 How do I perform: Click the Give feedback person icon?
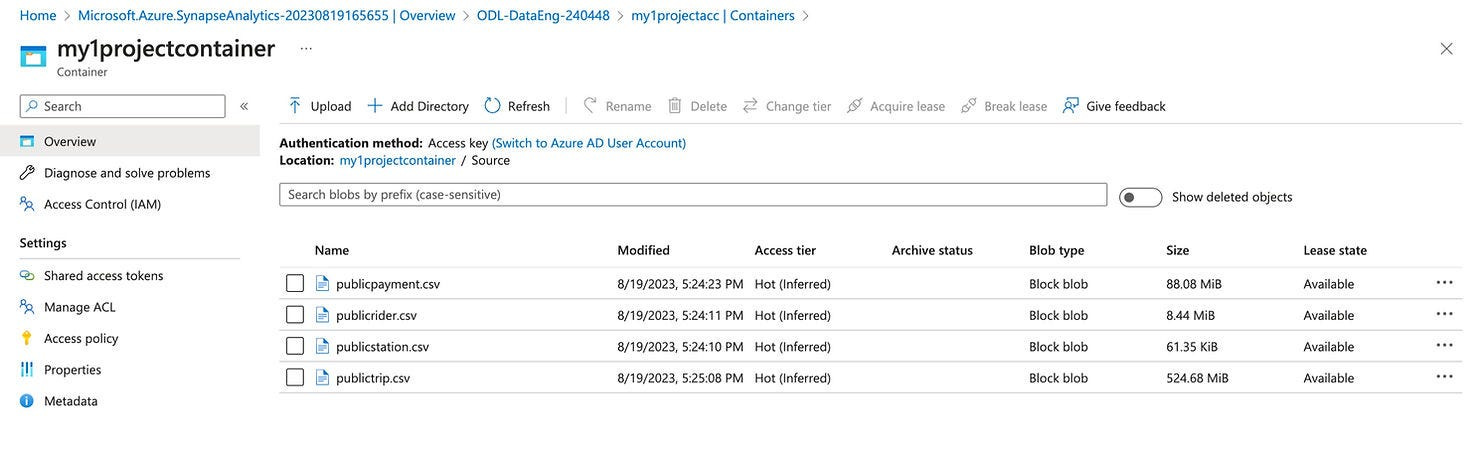click(1071, 106)
